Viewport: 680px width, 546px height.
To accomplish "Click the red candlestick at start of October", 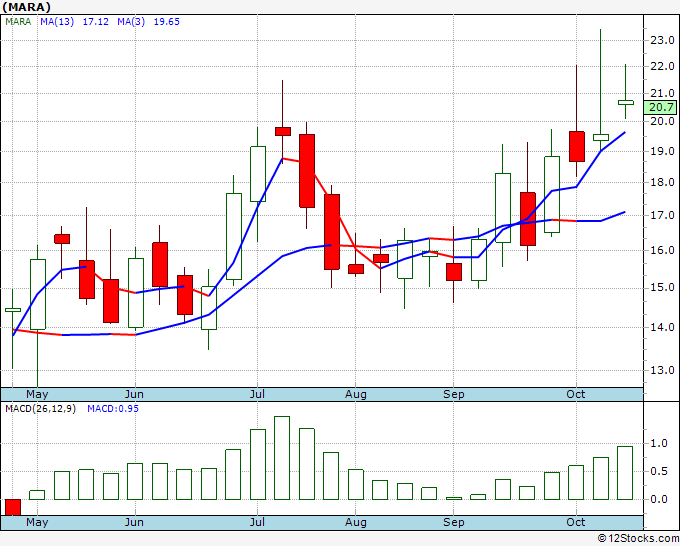I will [576, 146].
